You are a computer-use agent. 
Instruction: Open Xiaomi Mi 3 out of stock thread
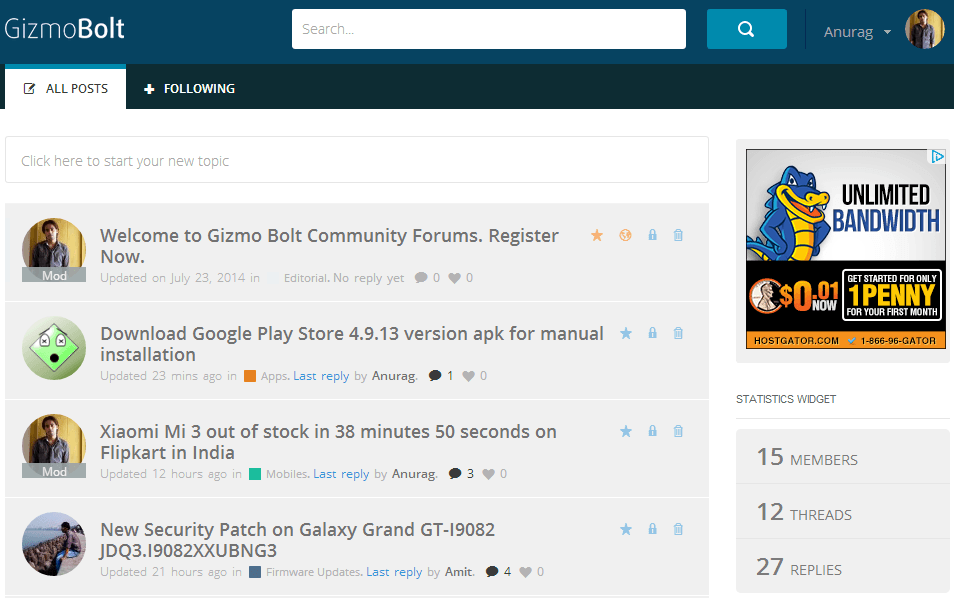(329, 442)
